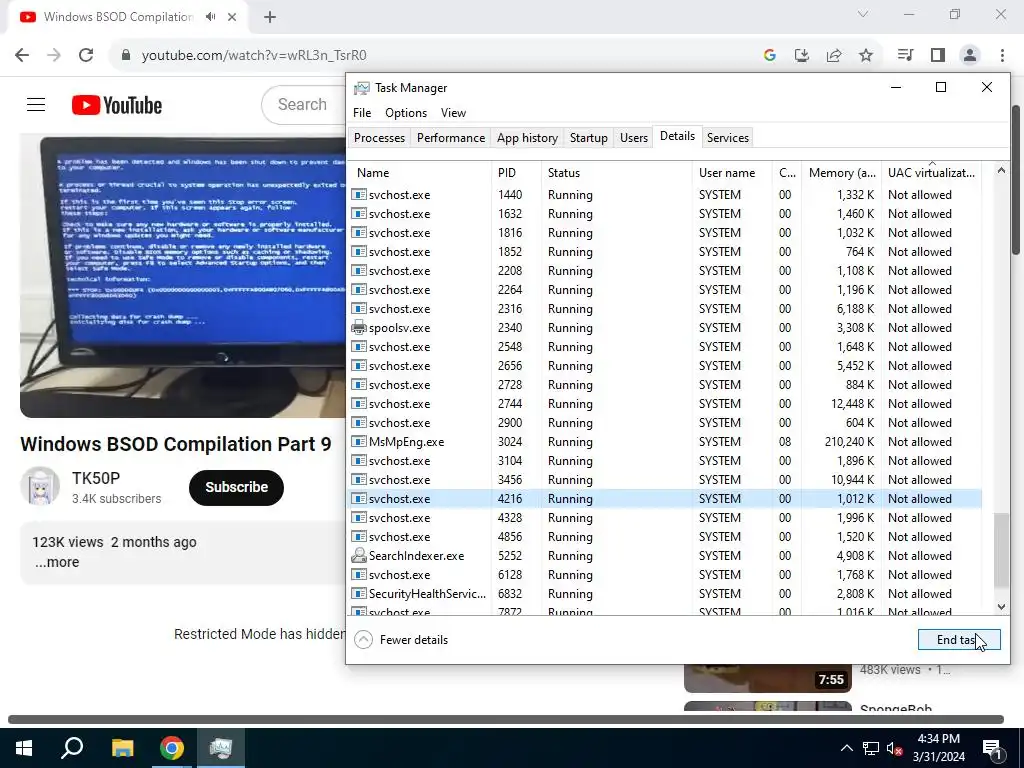Select svchost.exe with PID 2744
Screen dimensions: 1024x768
(665, 404)
